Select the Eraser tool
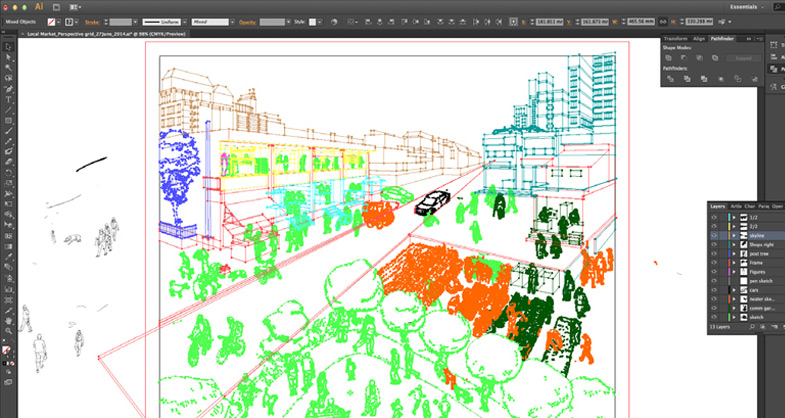This screenshot has height=418, width=785. coord(9,162)
